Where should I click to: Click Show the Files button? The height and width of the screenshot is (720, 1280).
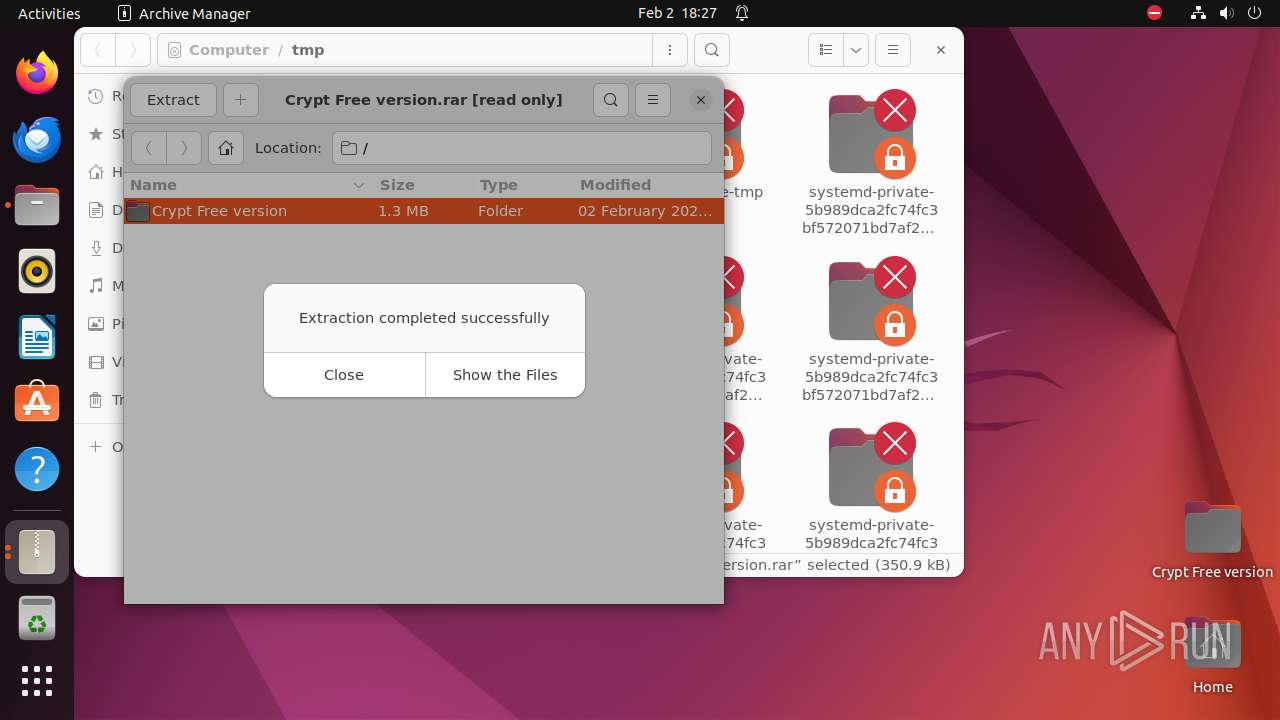point(505,375)
